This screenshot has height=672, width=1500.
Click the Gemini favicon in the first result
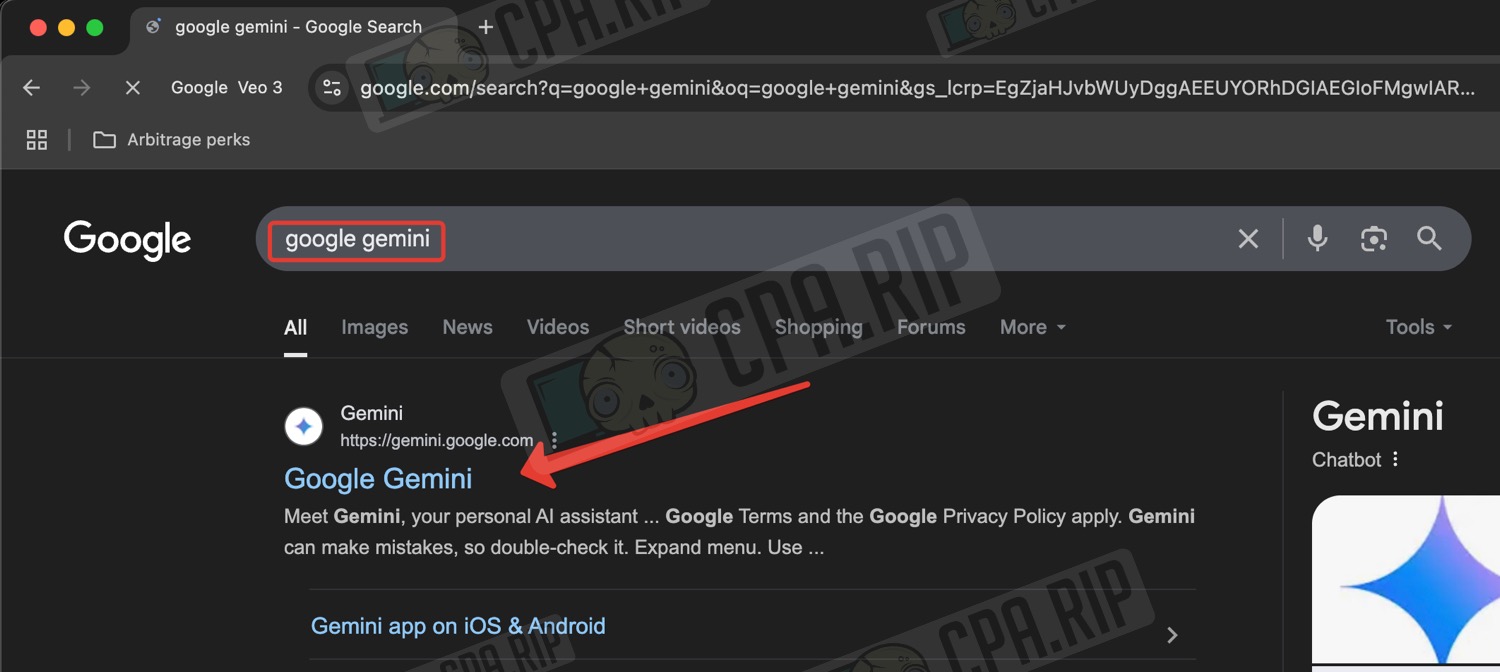tap(304, 426)
